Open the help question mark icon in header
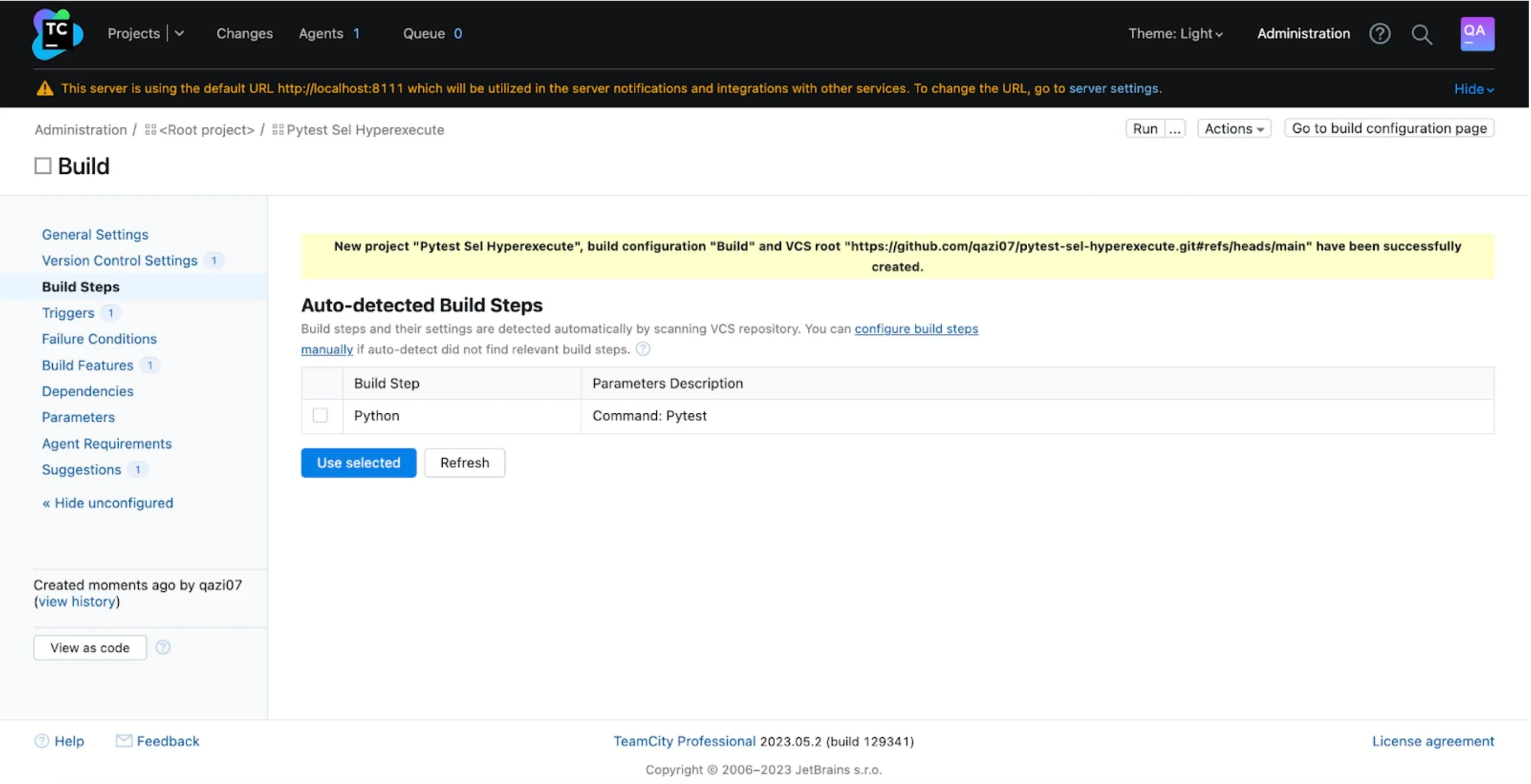This screenshot has width=1531, height=784. [1380, 34]
